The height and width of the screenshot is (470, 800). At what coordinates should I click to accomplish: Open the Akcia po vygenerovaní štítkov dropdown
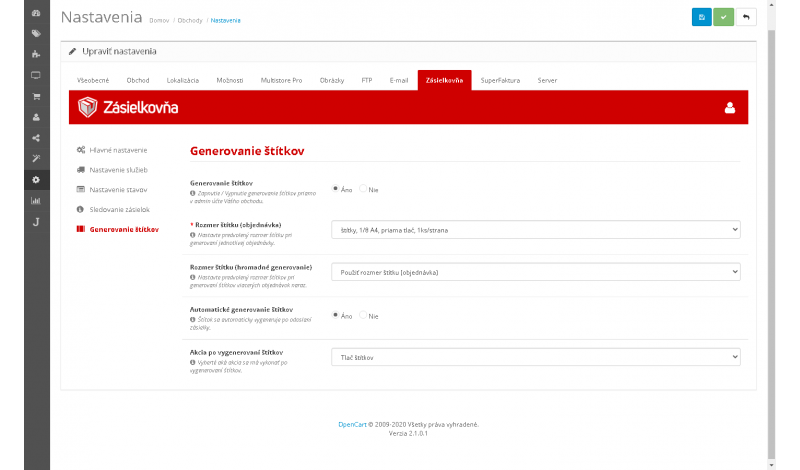[x=536, y=357]
